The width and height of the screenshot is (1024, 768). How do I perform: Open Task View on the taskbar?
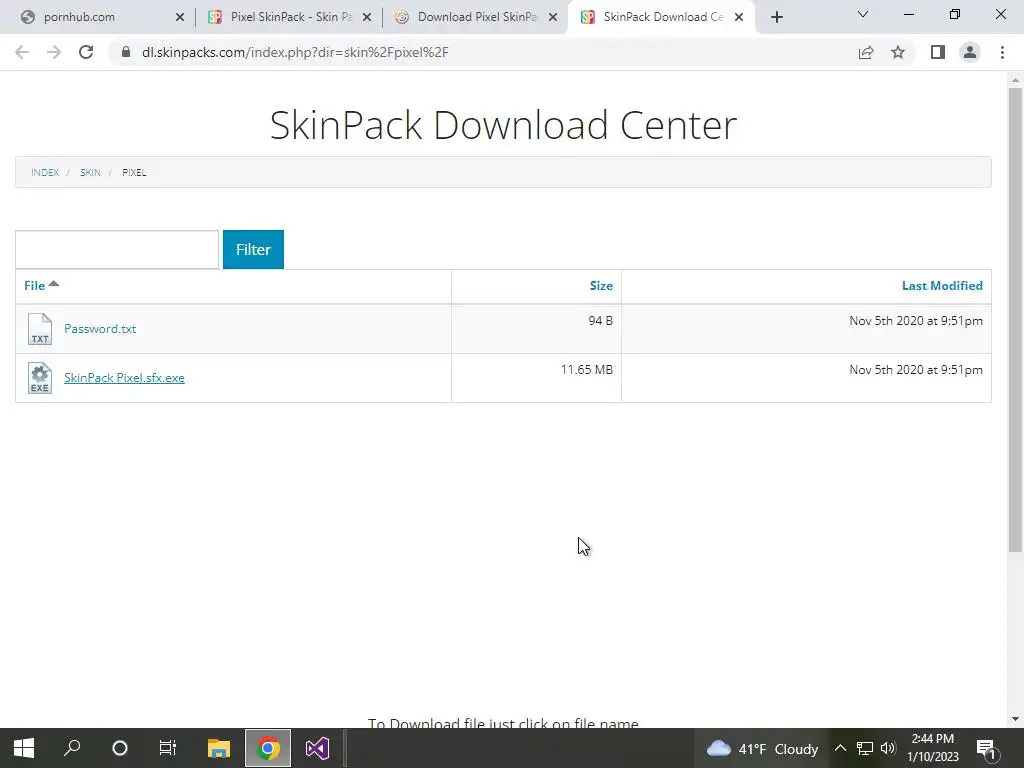tap(168, 748)
